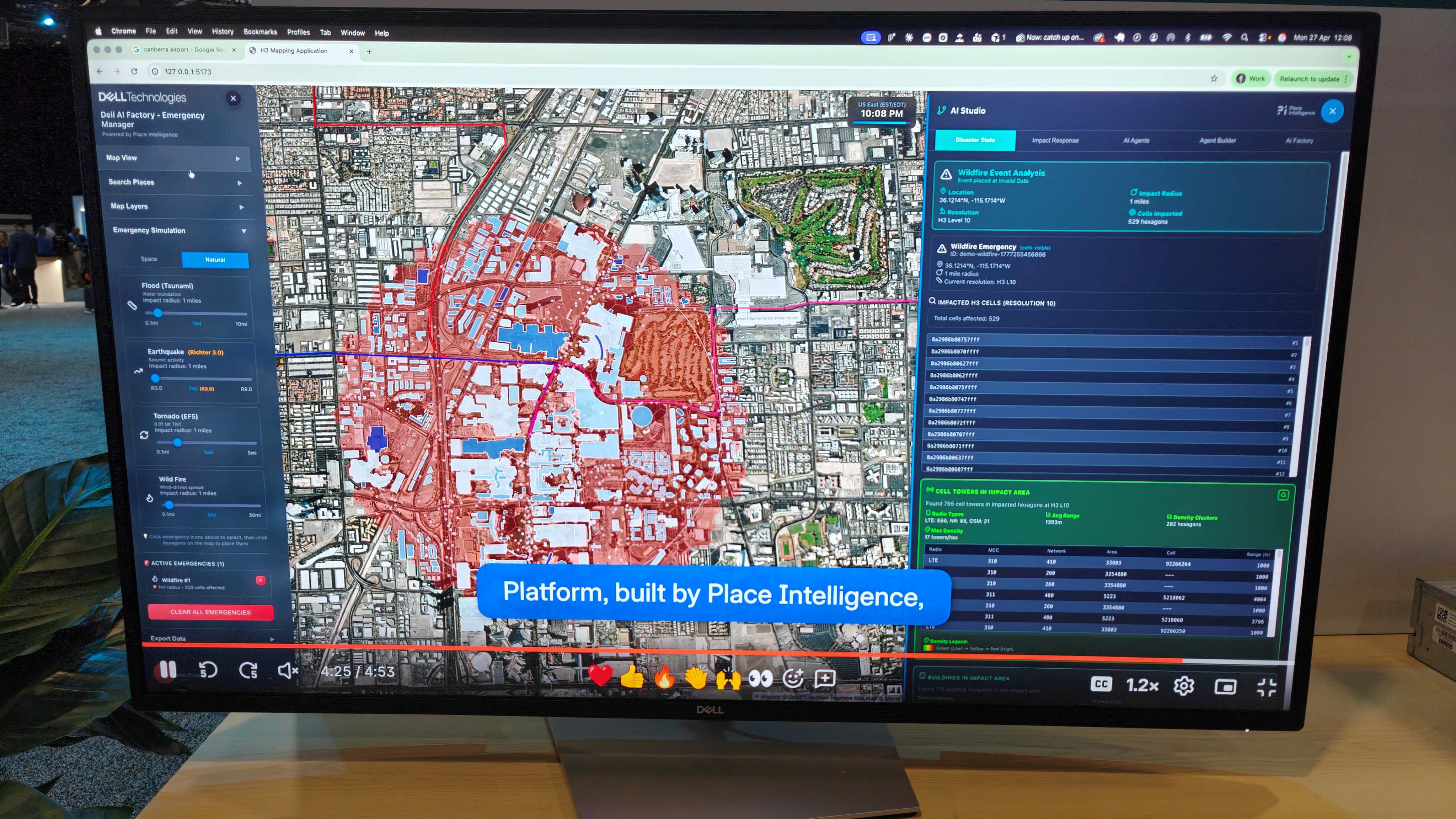Select the Wild Fire emergency icon
Screen dimensions: 1456x819
[x=149, y=498]
